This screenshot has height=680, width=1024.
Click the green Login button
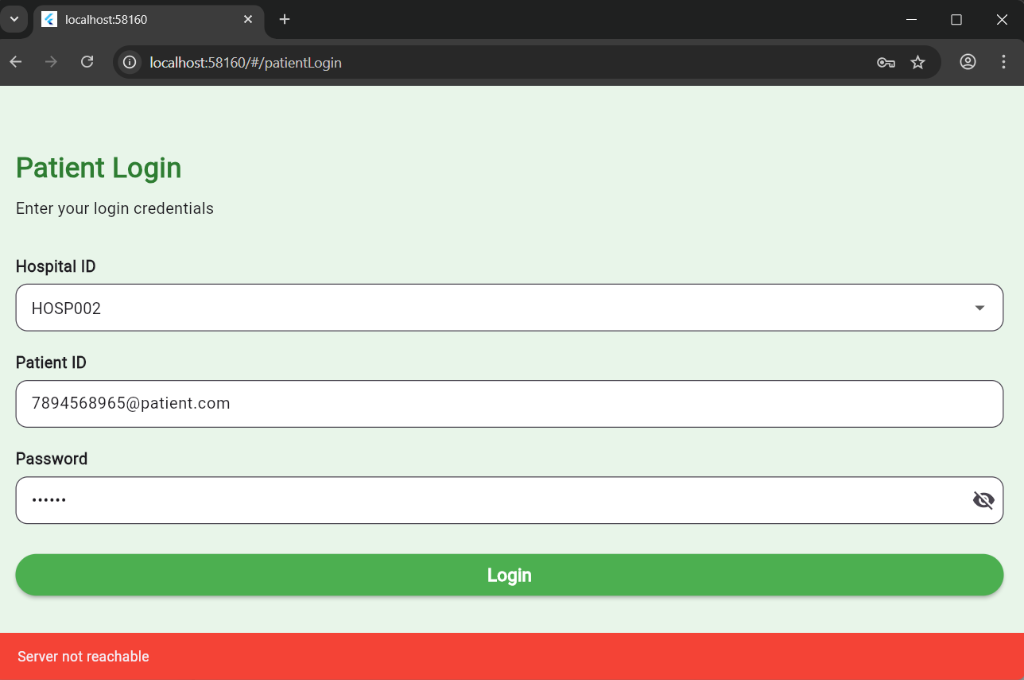point(509,575)
